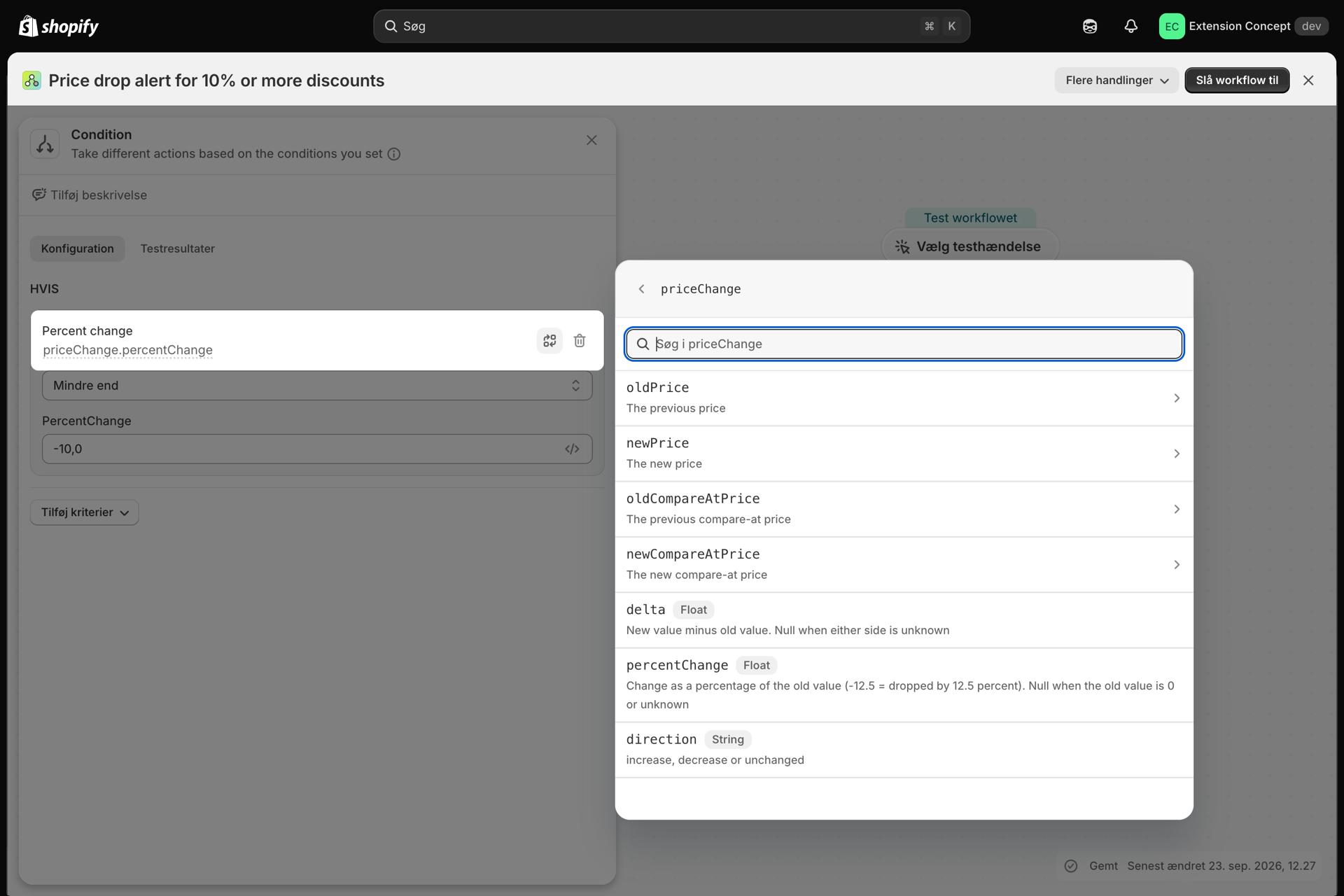The height and width of the screenshot is (896, 1344).
Task: Switch to the Testresultater tab
Action: pos(178,248)
